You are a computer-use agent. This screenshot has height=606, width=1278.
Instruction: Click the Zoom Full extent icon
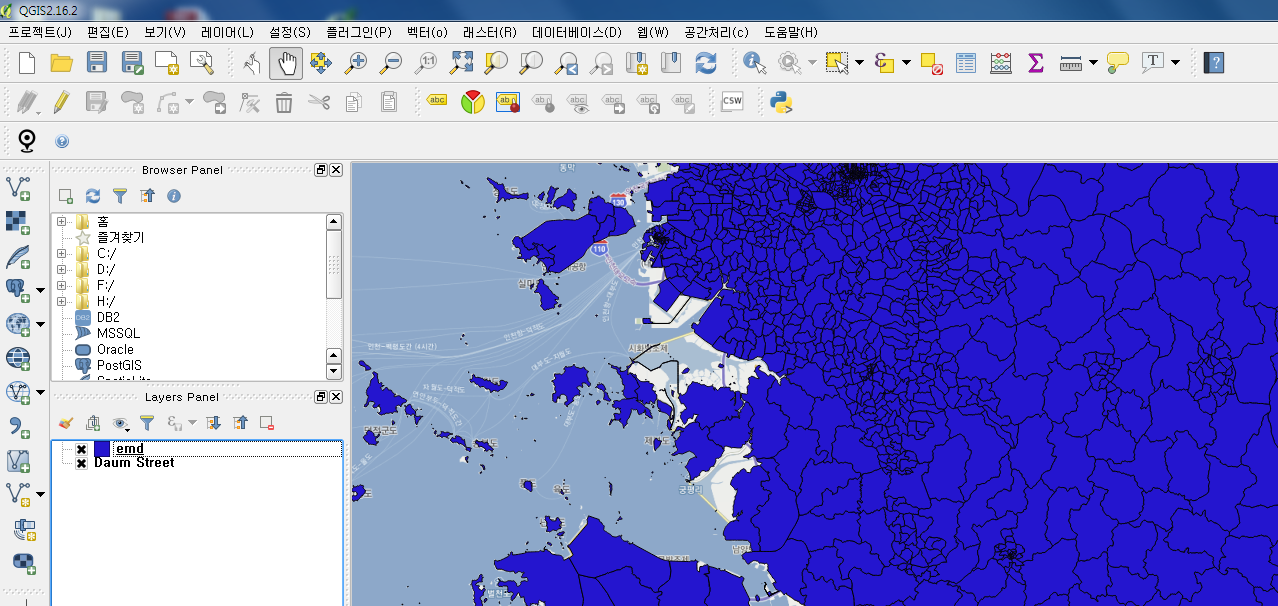click(461, 63)
